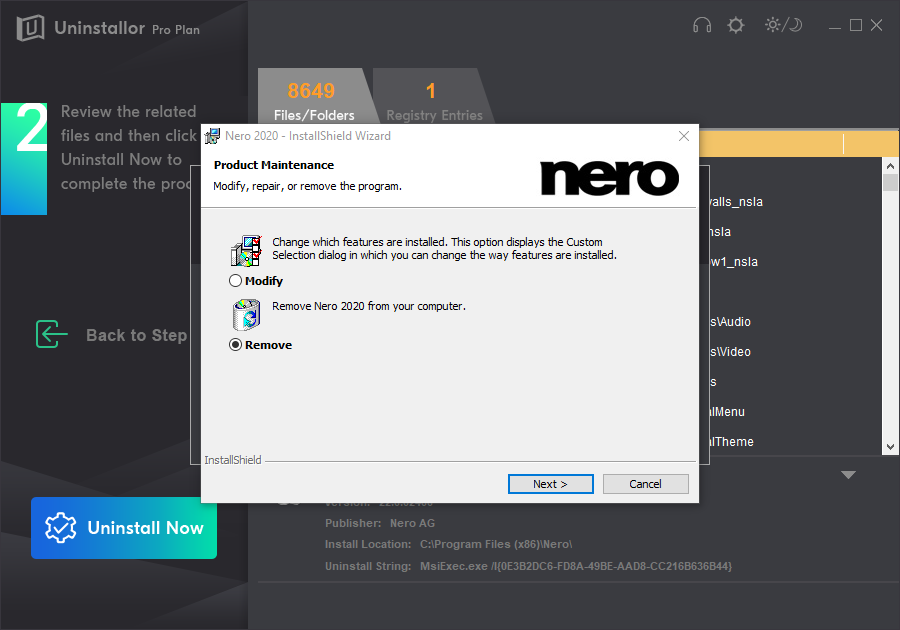Click the file list scroll up arrow
900x630 pixels.
pyautogui.click(x=890, y=166)
